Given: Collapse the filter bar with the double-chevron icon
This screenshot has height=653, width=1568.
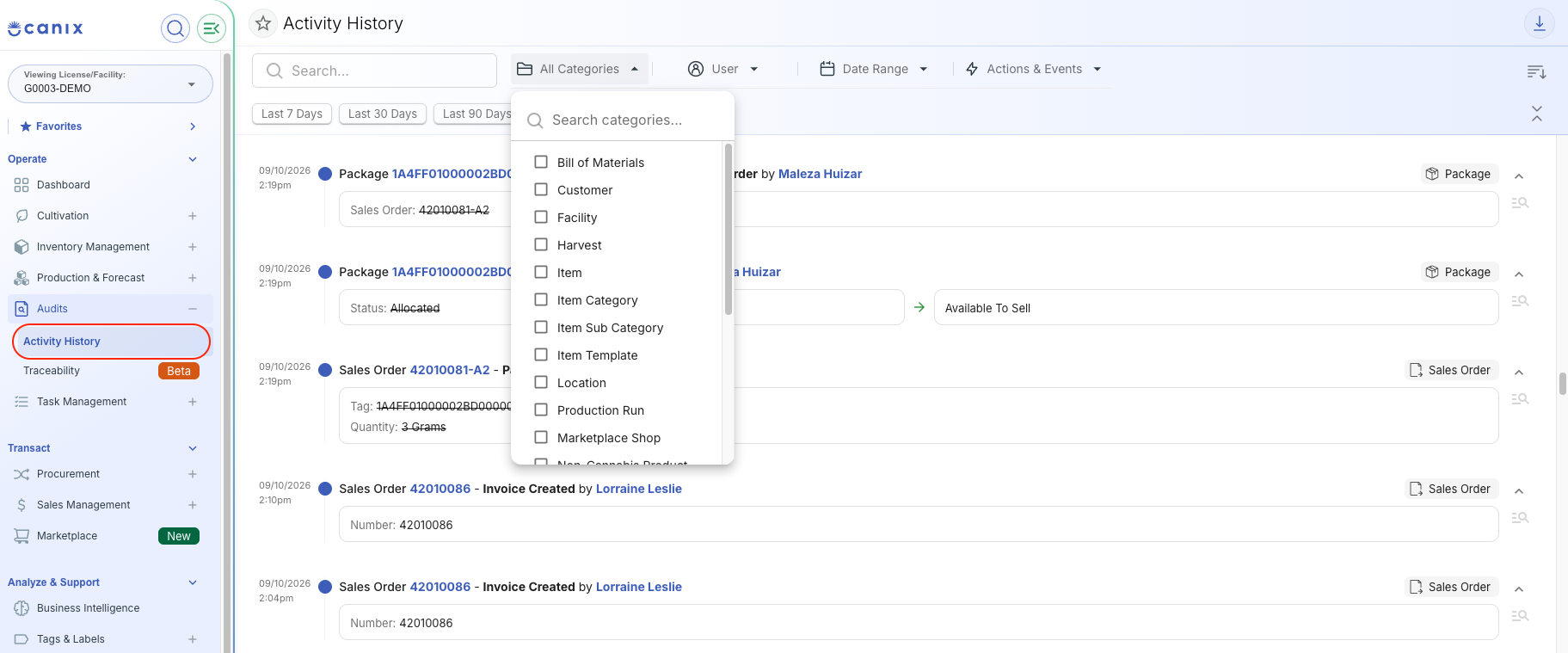Looking at the screenshot, I should click(1537, 114).
